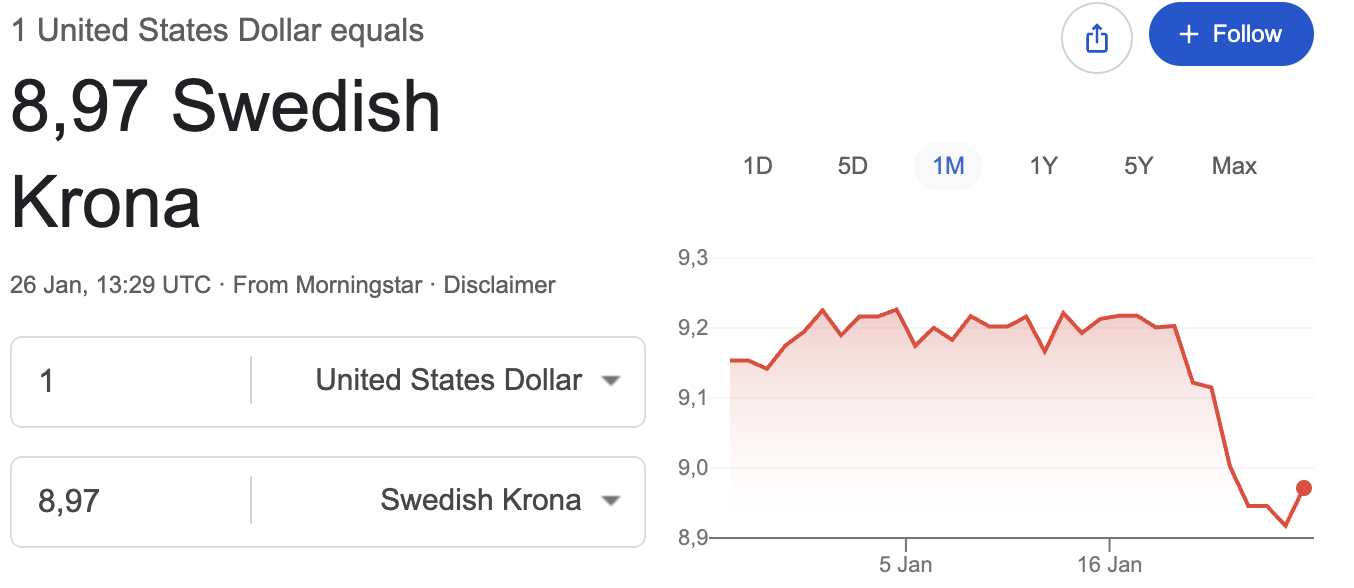Click the US Dollar amount field
Image resolution: width=1354 pixels, height=588 pixels.
[130, 381]
